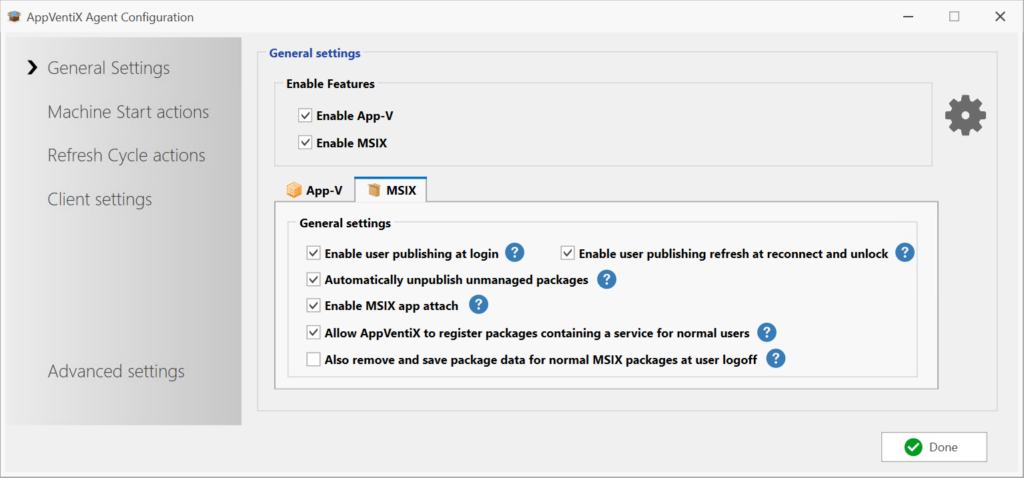1024x478 pixels.
Task: Uncheck Enable user publishing at login
Action: pyautogui.click(x=314, y=253)
